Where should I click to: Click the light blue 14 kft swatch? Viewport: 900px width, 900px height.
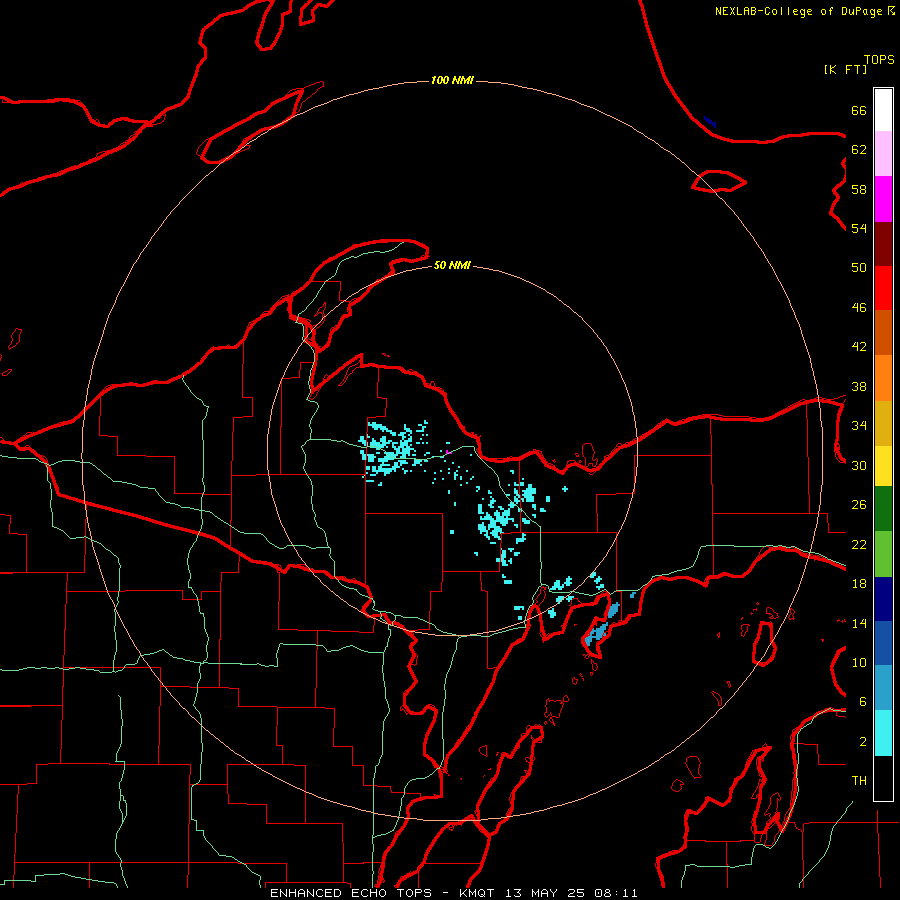tap(883, 688)
